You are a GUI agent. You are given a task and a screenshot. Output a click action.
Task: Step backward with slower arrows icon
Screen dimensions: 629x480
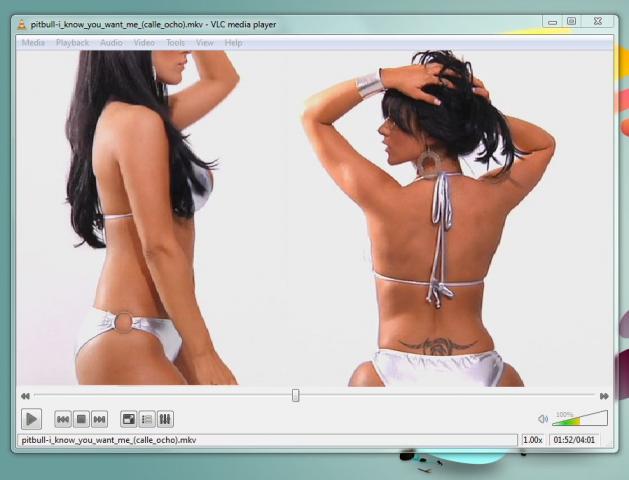point(25,396)
